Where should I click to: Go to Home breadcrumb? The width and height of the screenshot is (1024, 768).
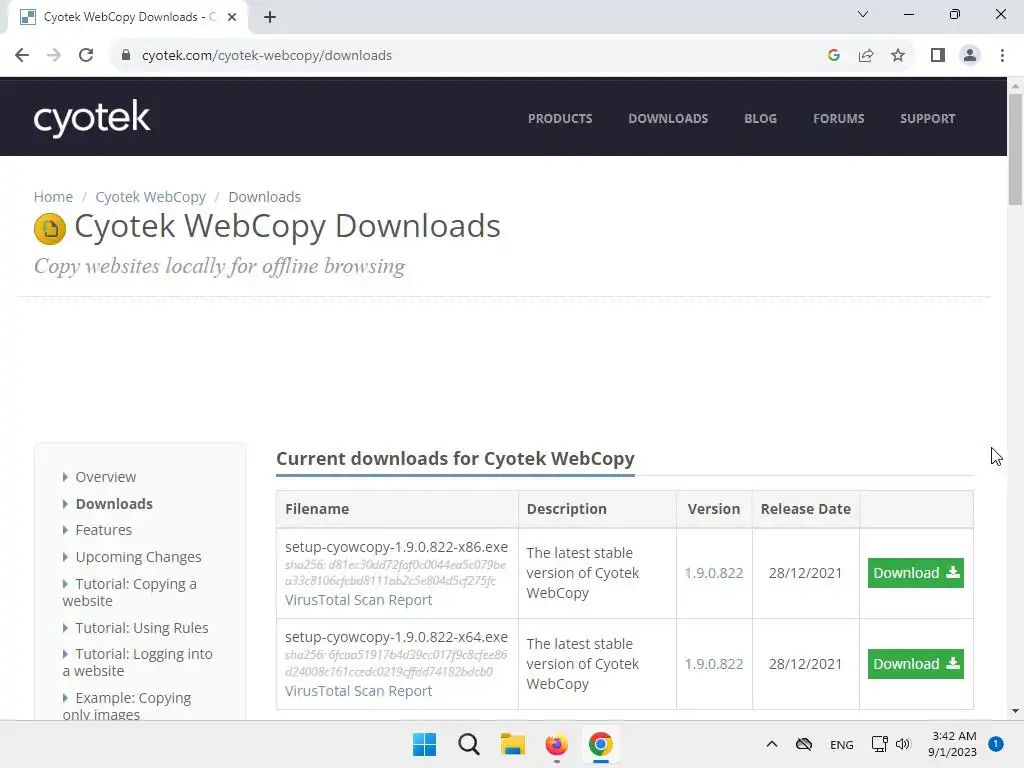[x=54, y=197]
